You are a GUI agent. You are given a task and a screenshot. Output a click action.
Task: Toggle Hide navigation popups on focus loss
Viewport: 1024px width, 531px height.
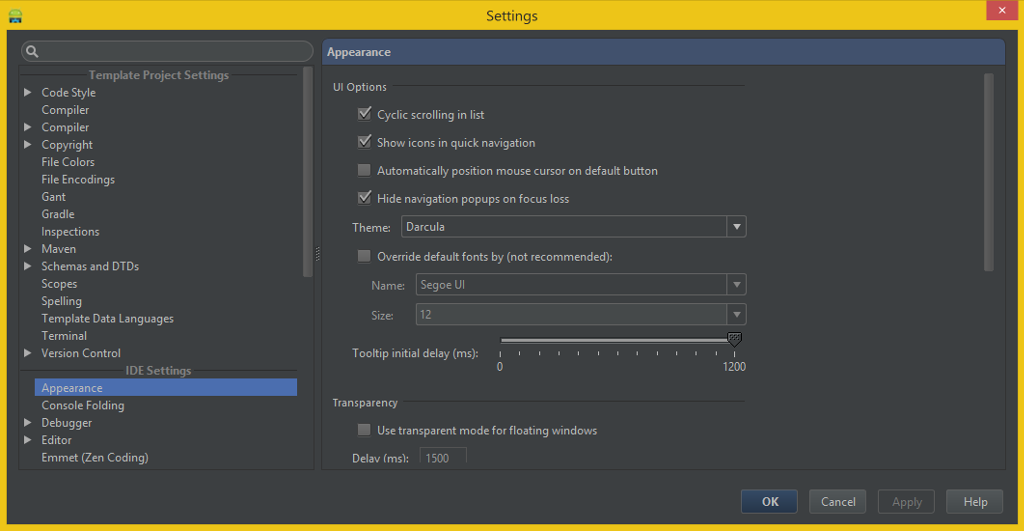click(364, 198)
